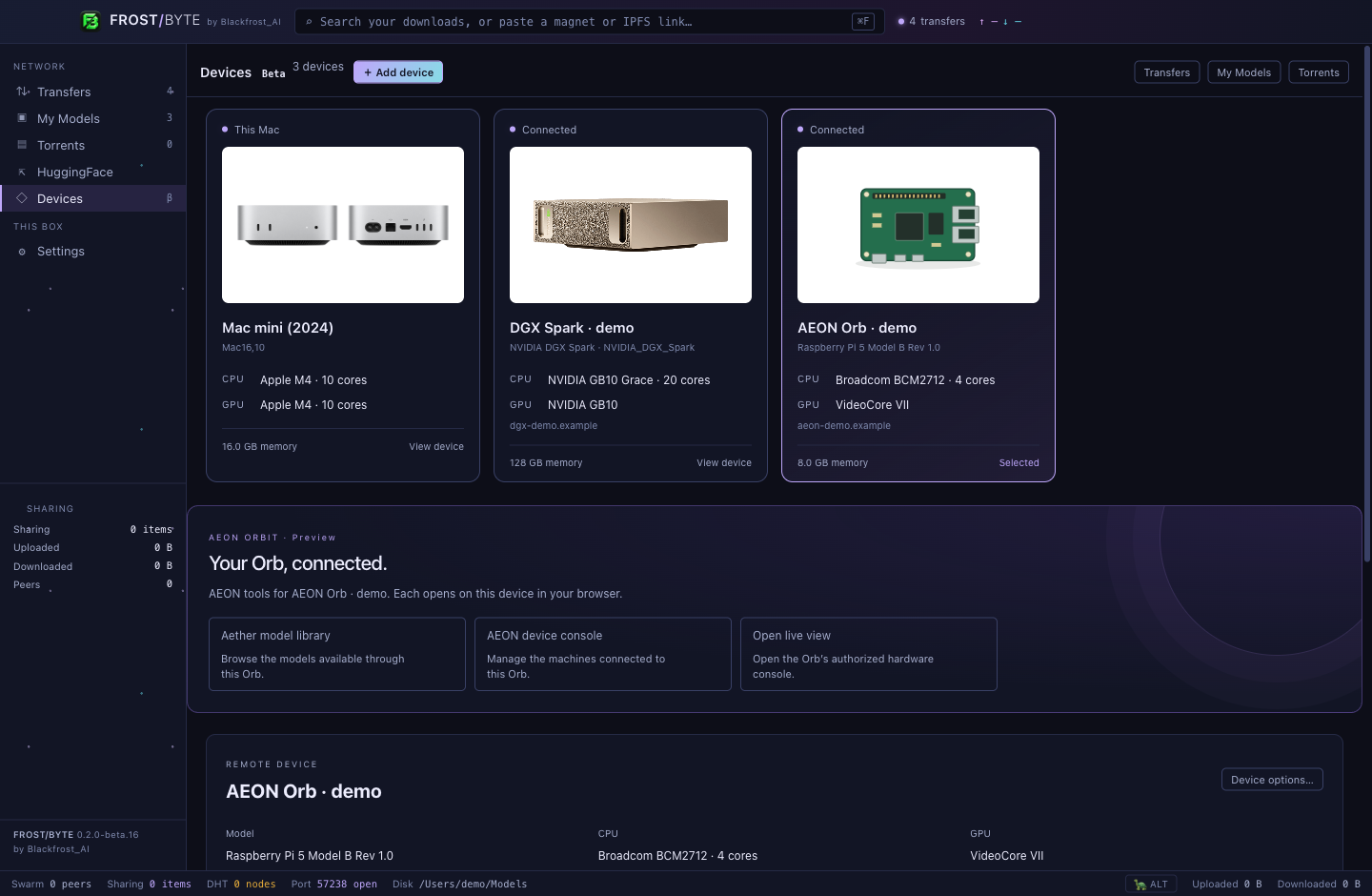This screenshot has width=1372, height=896.
Task: Open the Device options... menu
Action: click(x=1272, y=780)
